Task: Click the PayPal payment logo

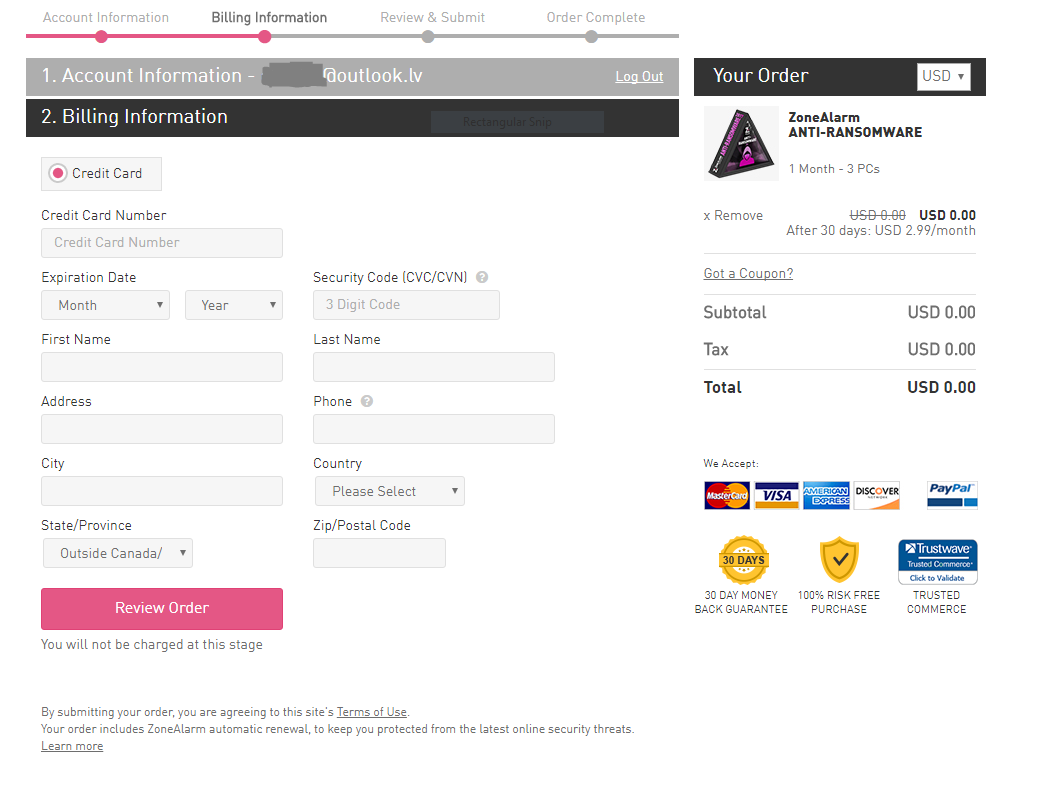Action: click(x=952, y=495)
